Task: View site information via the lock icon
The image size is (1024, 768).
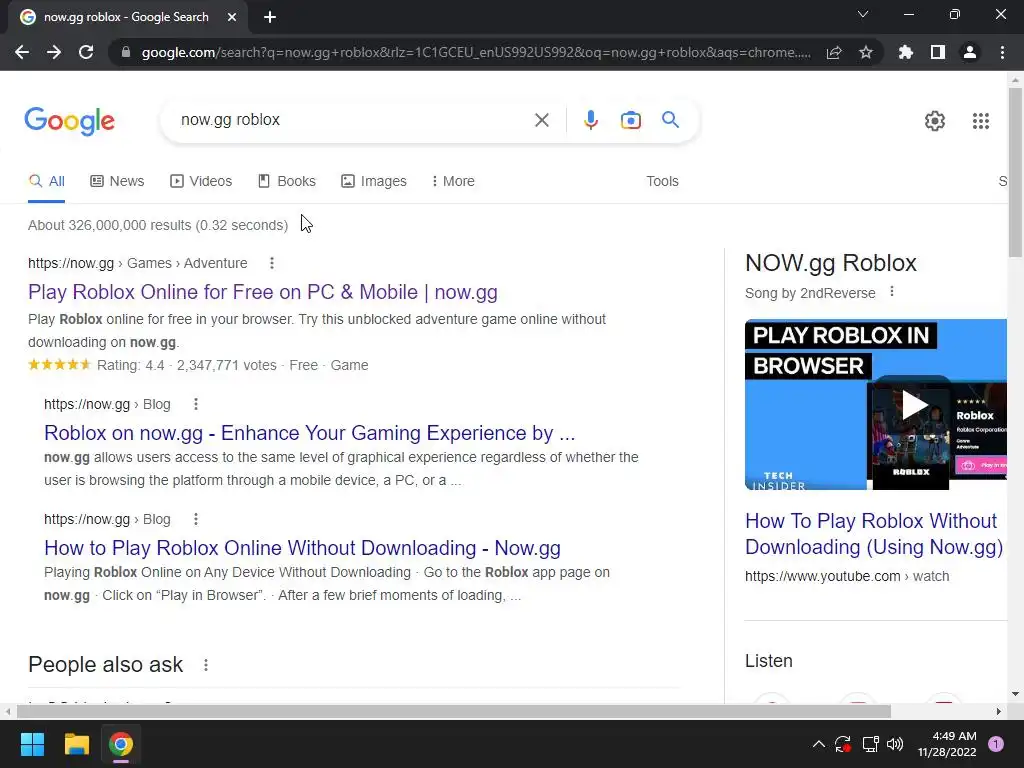Action: coord(126,52)
